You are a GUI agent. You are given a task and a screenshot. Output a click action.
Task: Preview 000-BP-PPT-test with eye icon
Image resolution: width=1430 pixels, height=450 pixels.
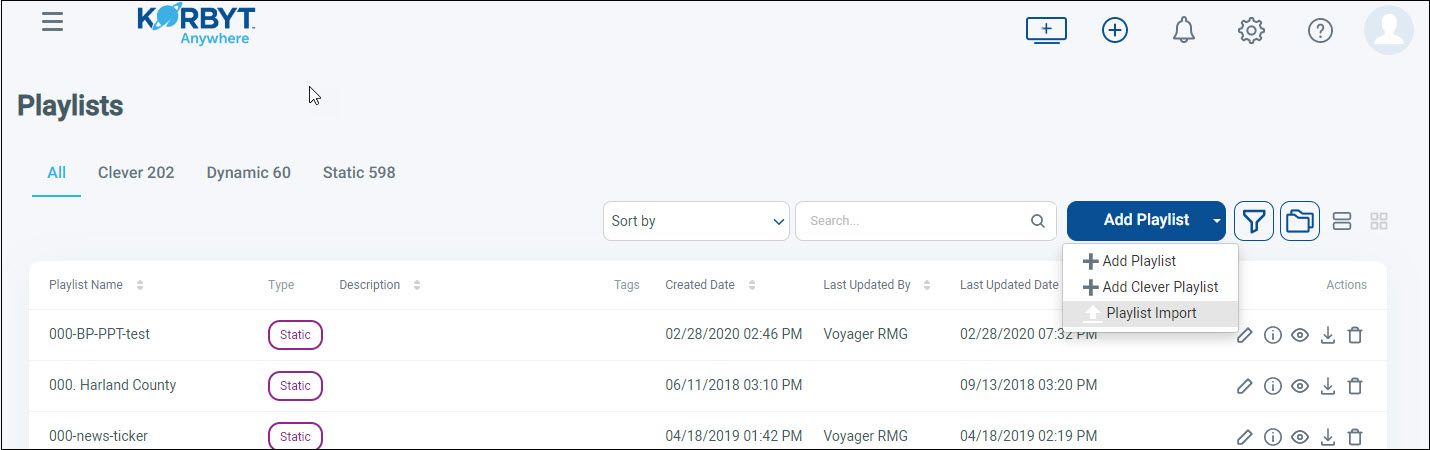pyautogui.click(x=1300, y=335)
